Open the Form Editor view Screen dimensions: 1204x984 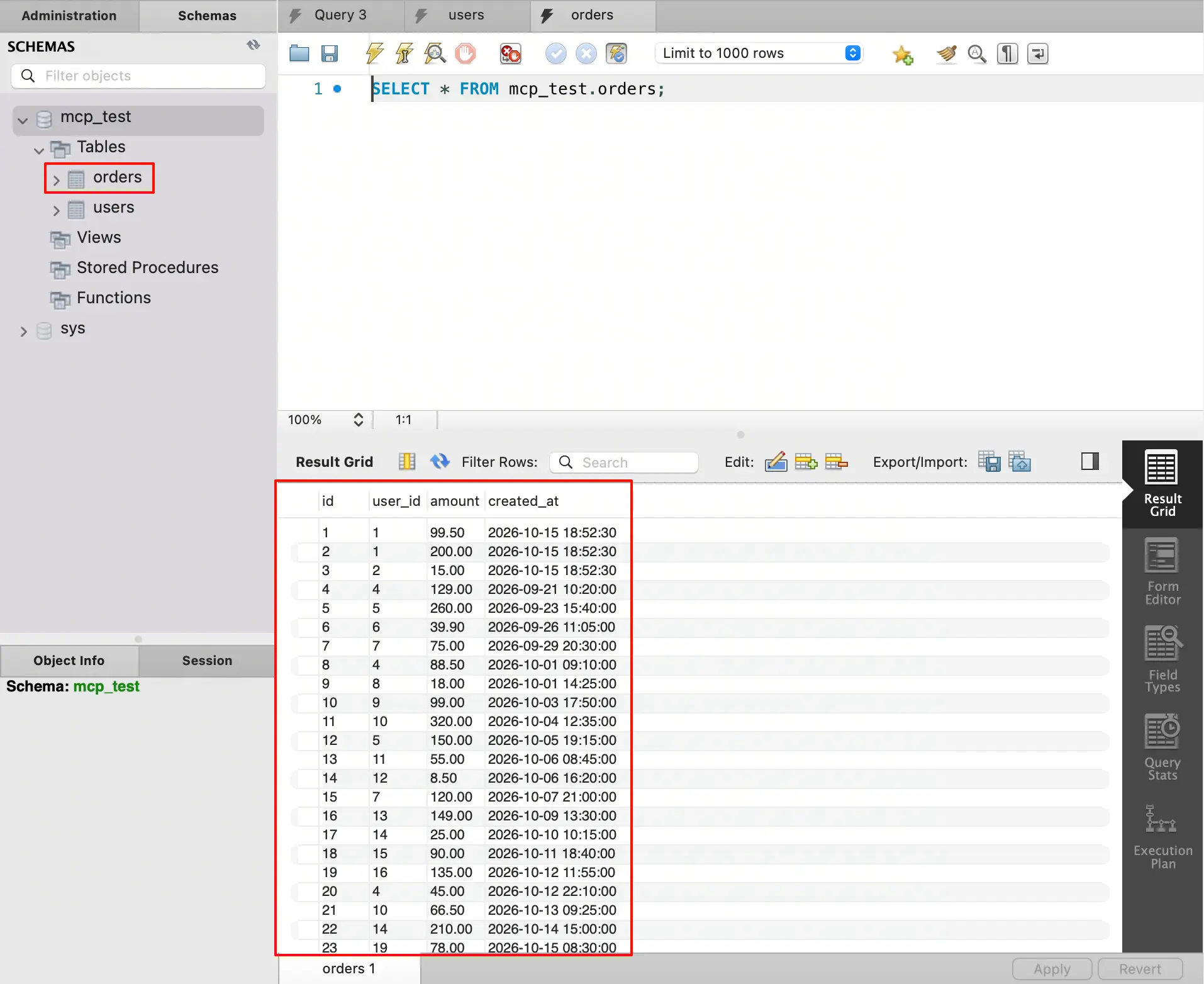click(x=1162, y=572)
